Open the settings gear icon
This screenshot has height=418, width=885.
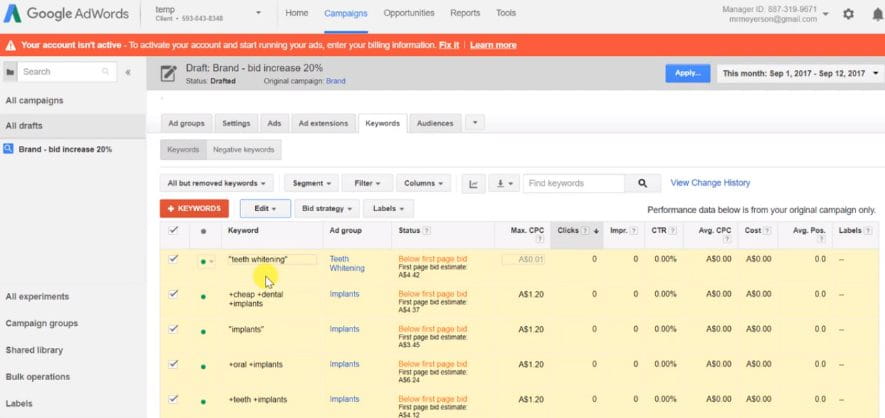848,14
